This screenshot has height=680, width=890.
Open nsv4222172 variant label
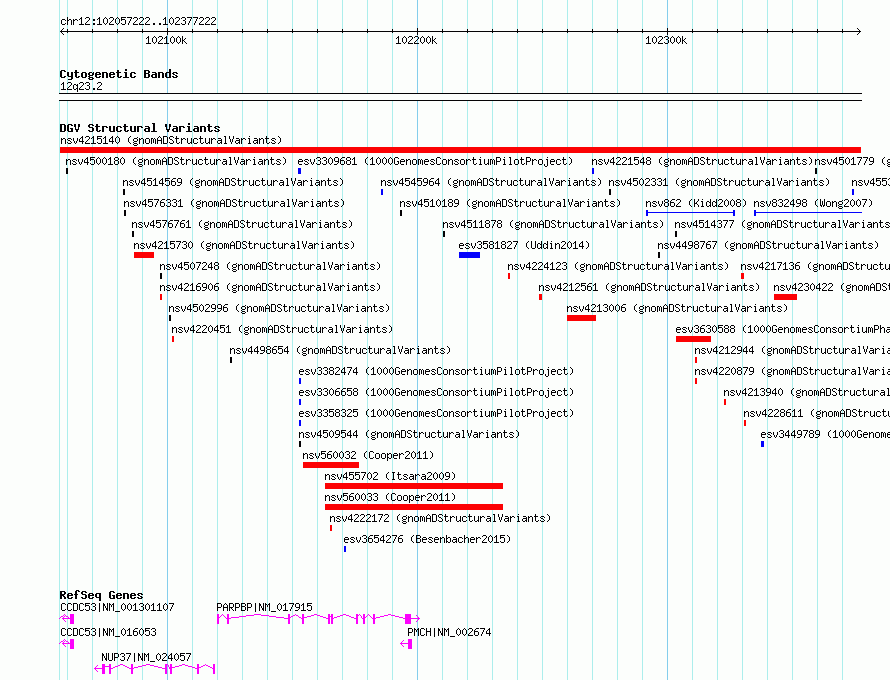tap(440, 518)
